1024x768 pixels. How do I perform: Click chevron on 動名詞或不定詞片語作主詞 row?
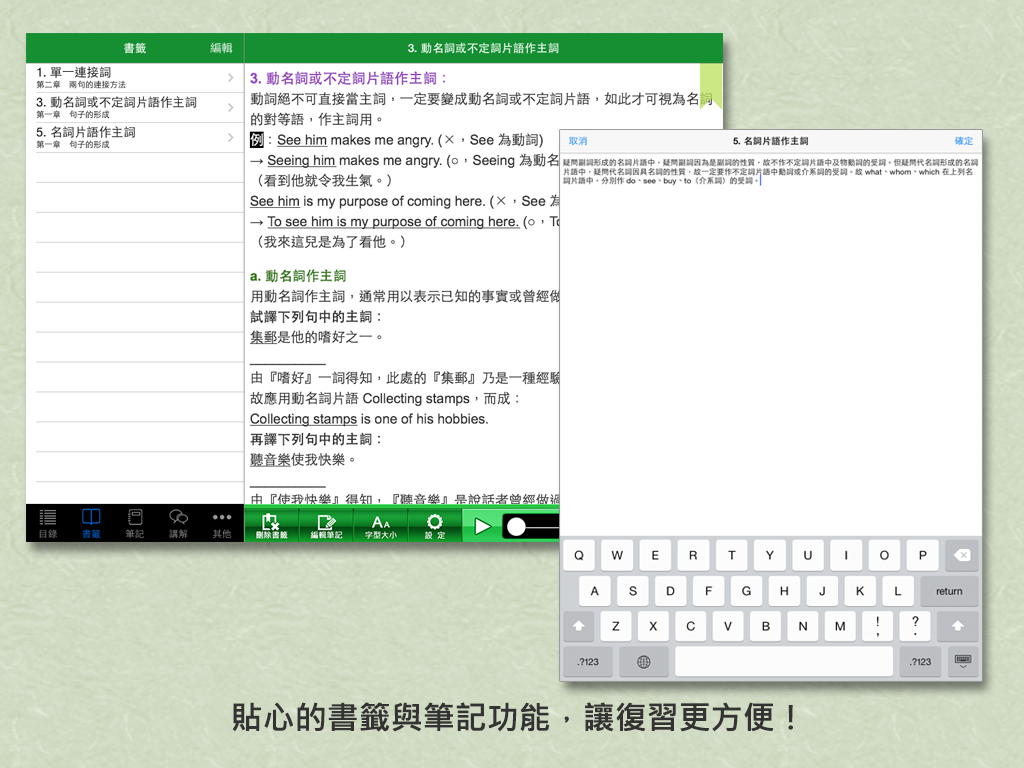click(x=231, y=107)
